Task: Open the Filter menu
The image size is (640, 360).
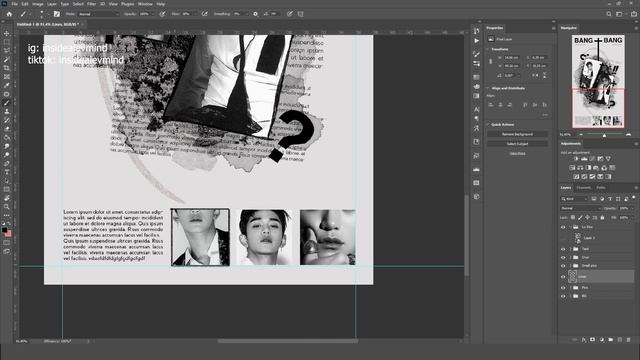Action: [91, 4]
